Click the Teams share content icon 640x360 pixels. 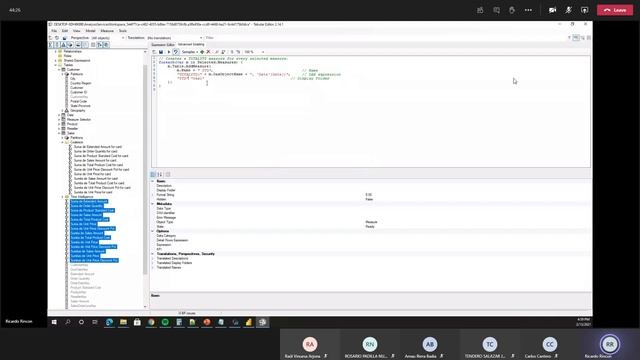click(584, 10)
